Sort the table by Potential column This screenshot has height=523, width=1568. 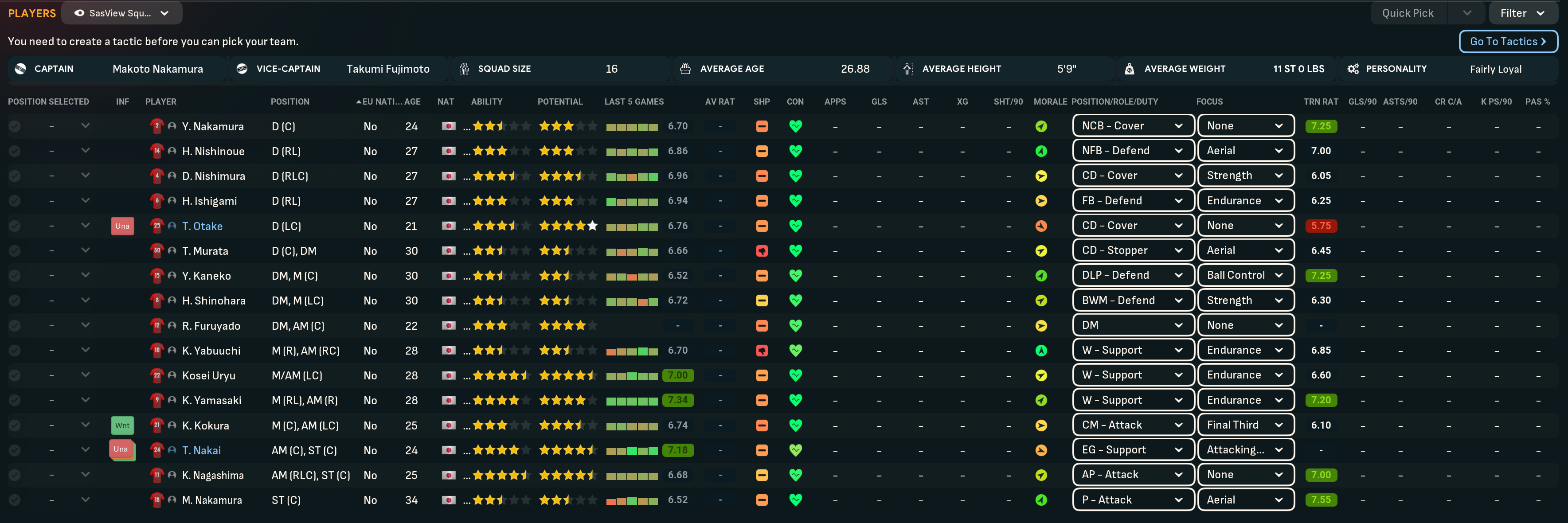pyautogui.click(x=559, y=101)
